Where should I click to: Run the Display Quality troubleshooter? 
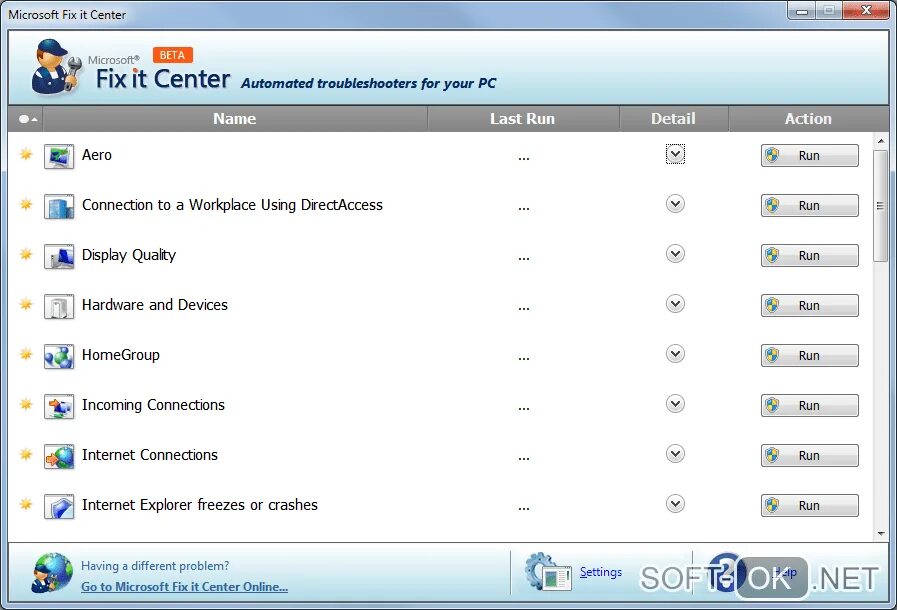pos(809,255)
